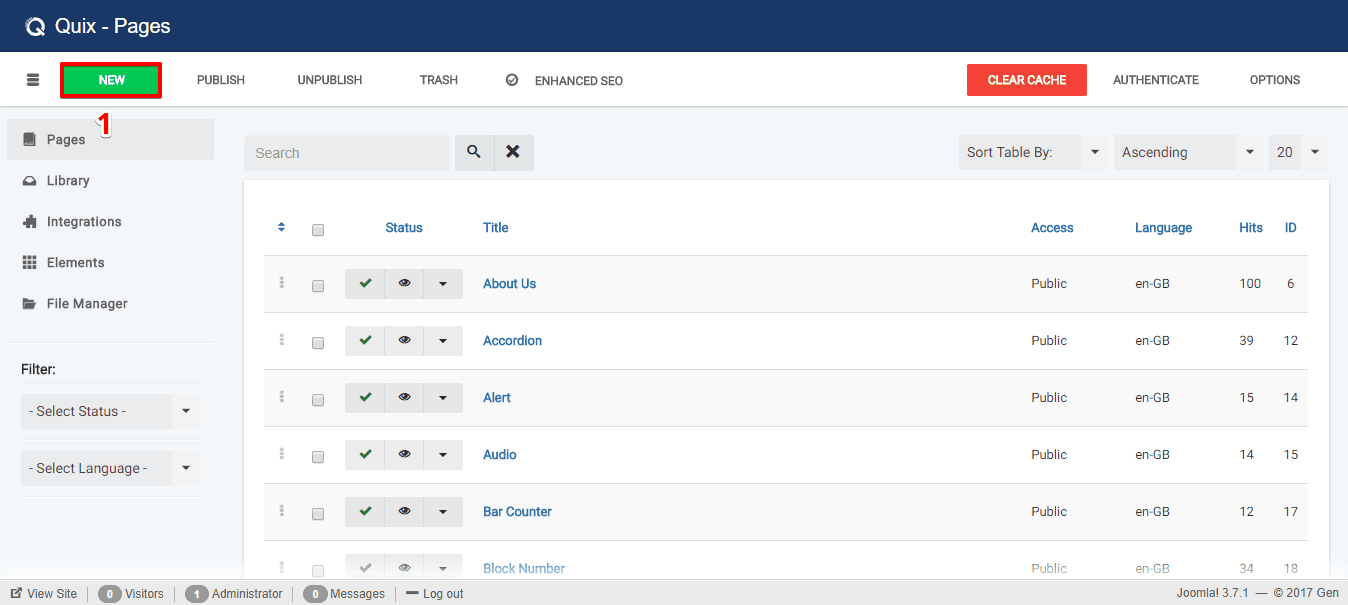This screenshot has width=1348, height=605.
Task: Open the Select Language filter
Action: pos(110,468)
